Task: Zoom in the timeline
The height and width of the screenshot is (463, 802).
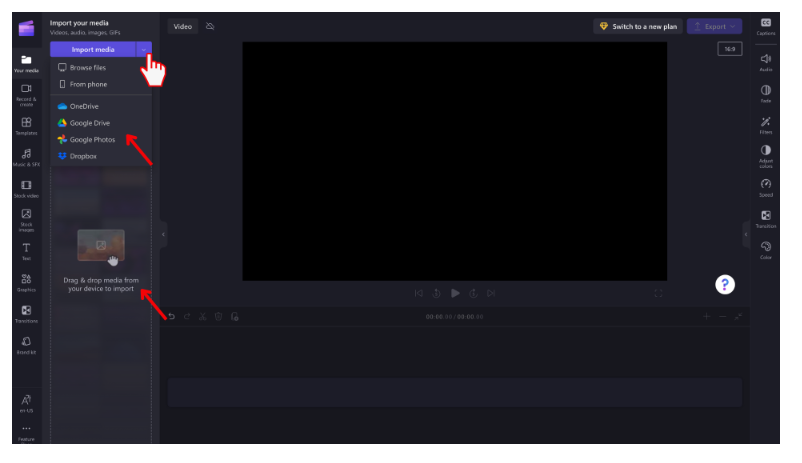Action: pos(706,317)
